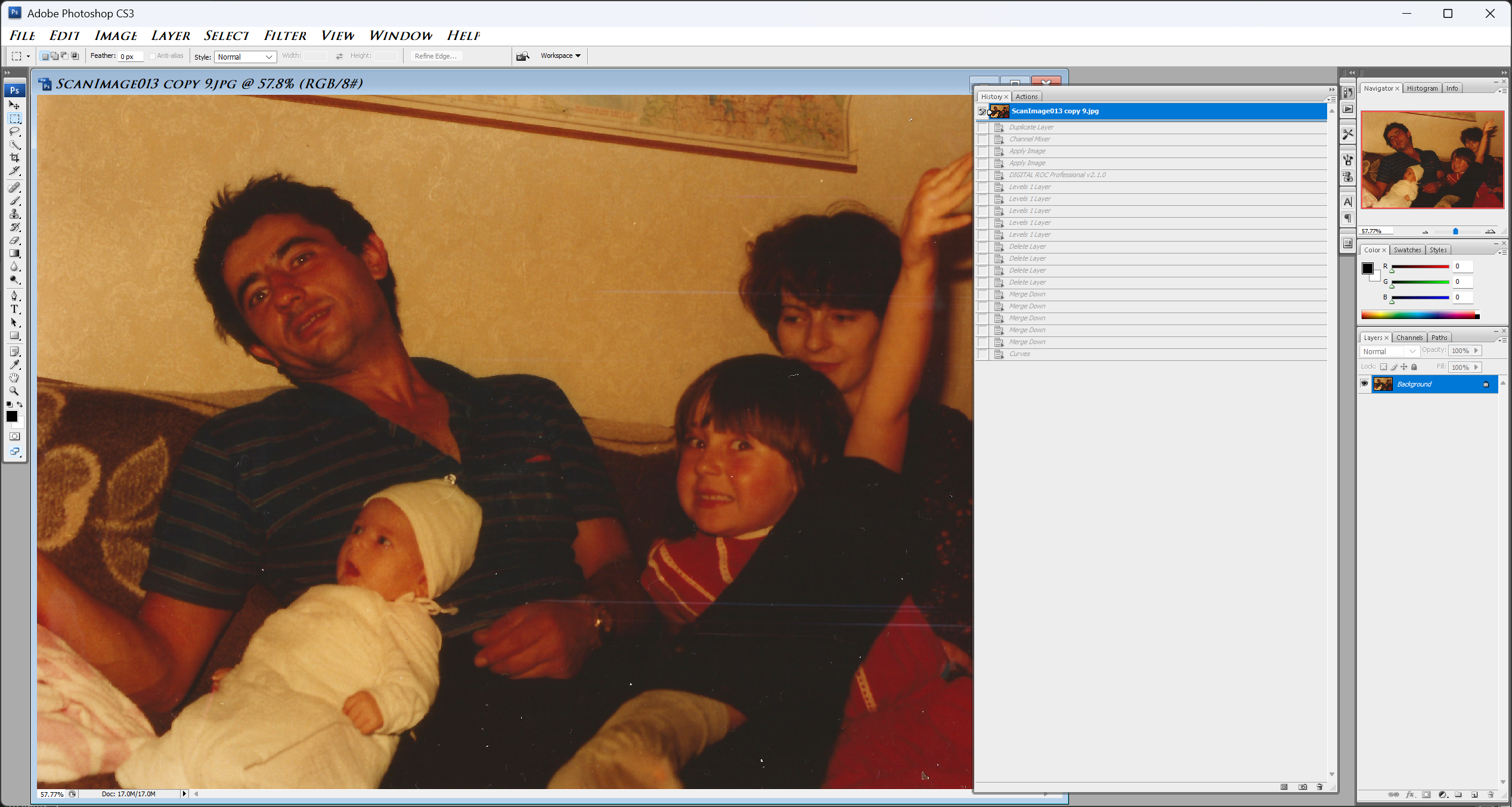
Task: Select the Crop tool
Action: pos(15,157)
